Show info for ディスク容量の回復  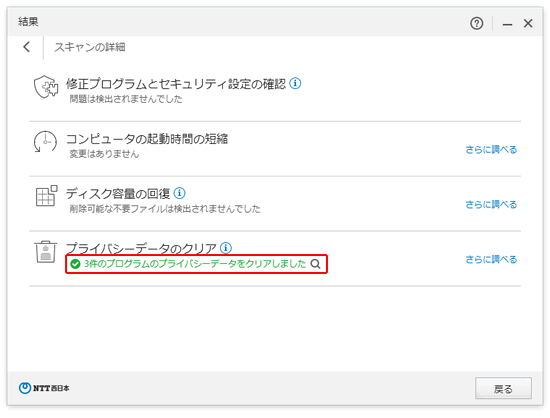pos(180,193)
